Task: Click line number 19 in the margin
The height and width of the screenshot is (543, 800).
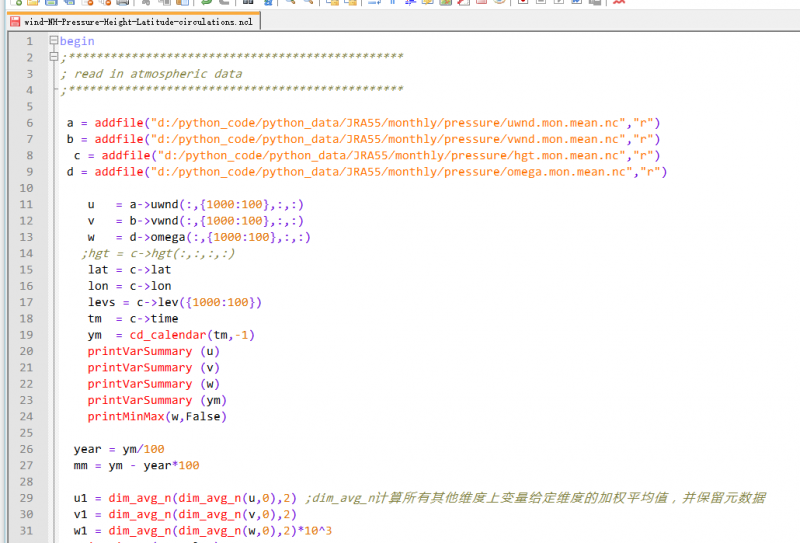Action: tap(27, 335)
